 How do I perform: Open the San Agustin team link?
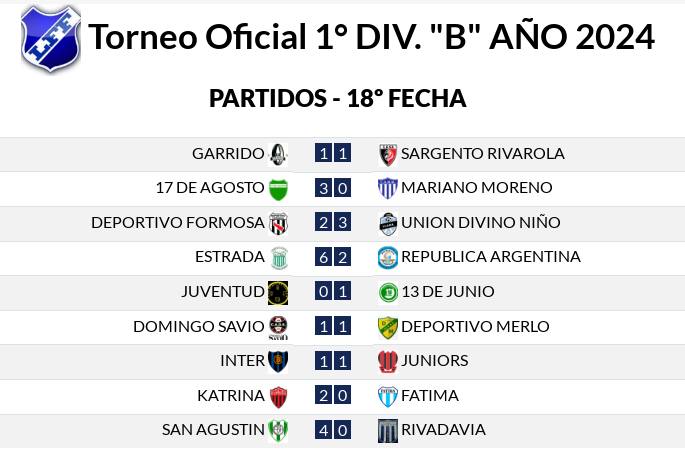pyautogui.click(x=213, y=429)
